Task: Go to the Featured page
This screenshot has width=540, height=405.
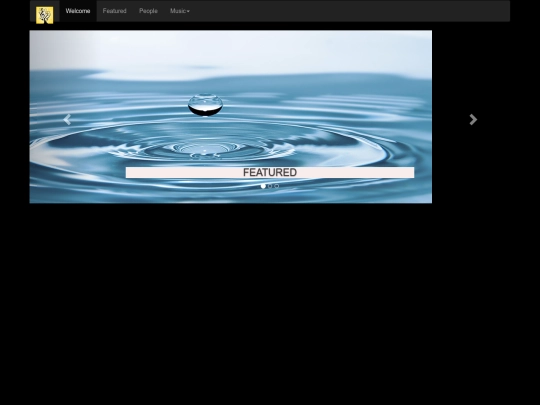Action: tap(115, 11)
